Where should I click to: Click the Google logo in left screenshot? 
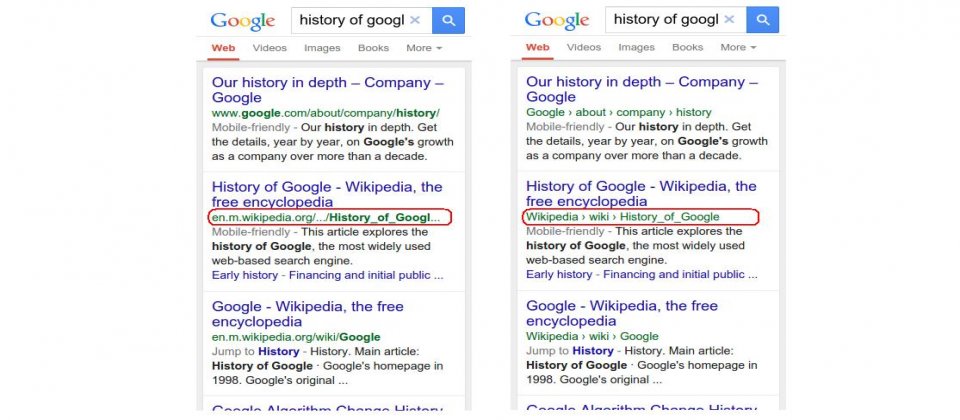coord(242,21)
